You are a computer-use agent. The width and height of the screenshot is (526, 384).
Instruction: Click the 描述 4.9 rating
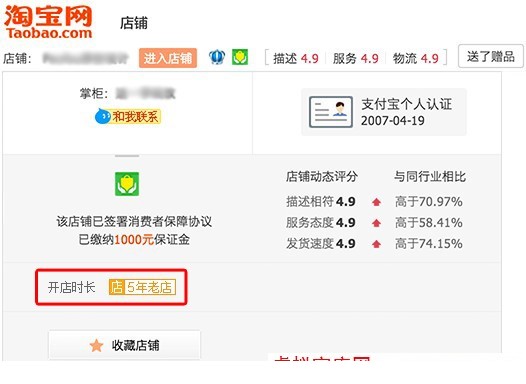pos(296,58)
